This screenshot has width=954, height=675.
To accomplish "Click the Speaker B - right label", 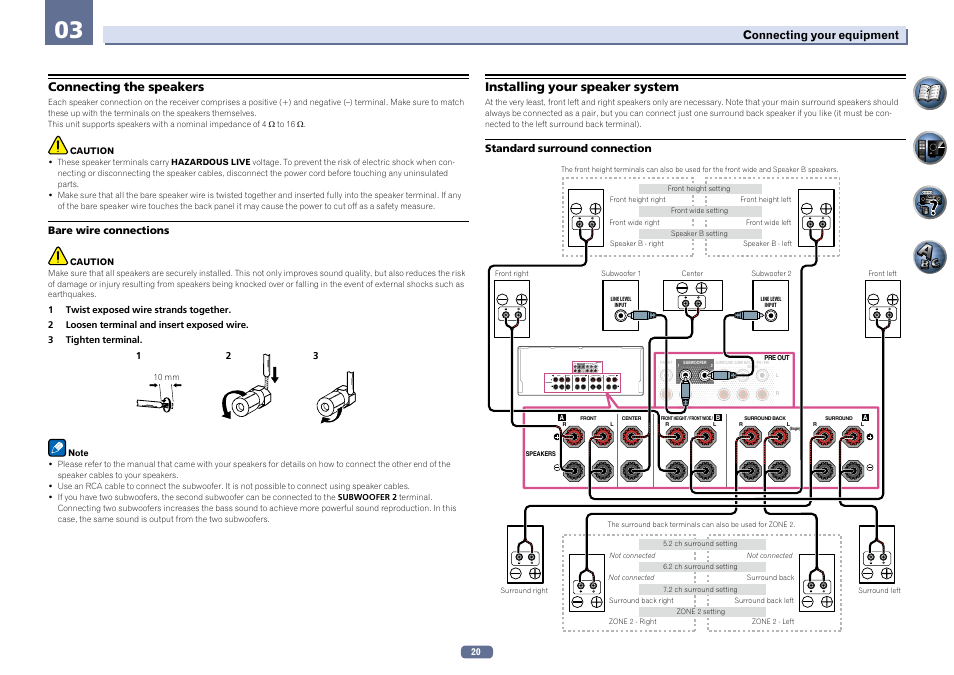I will coord(636,243).
